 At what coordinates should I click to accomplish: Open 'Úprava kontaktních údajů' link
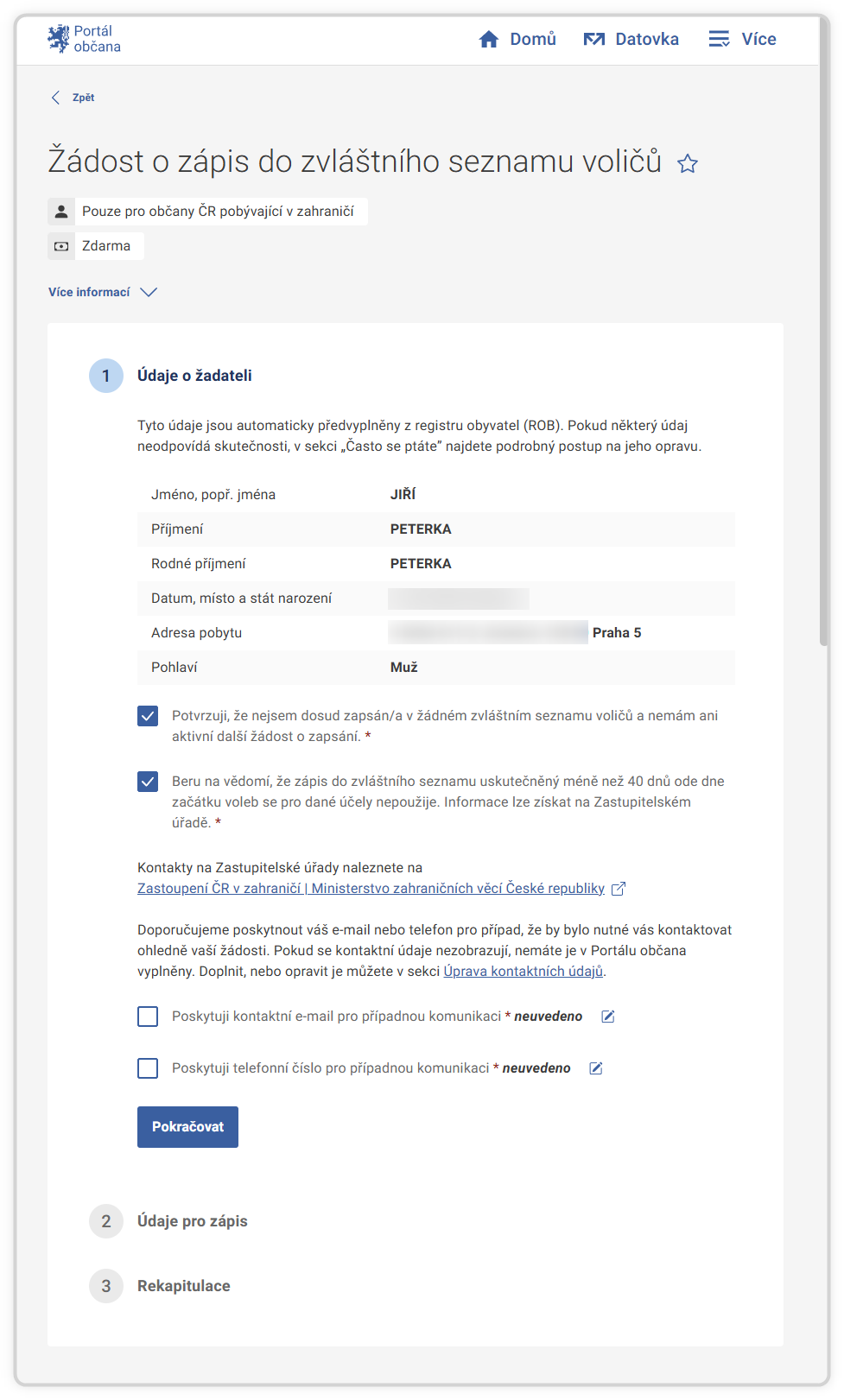click(x=523, y=972)
